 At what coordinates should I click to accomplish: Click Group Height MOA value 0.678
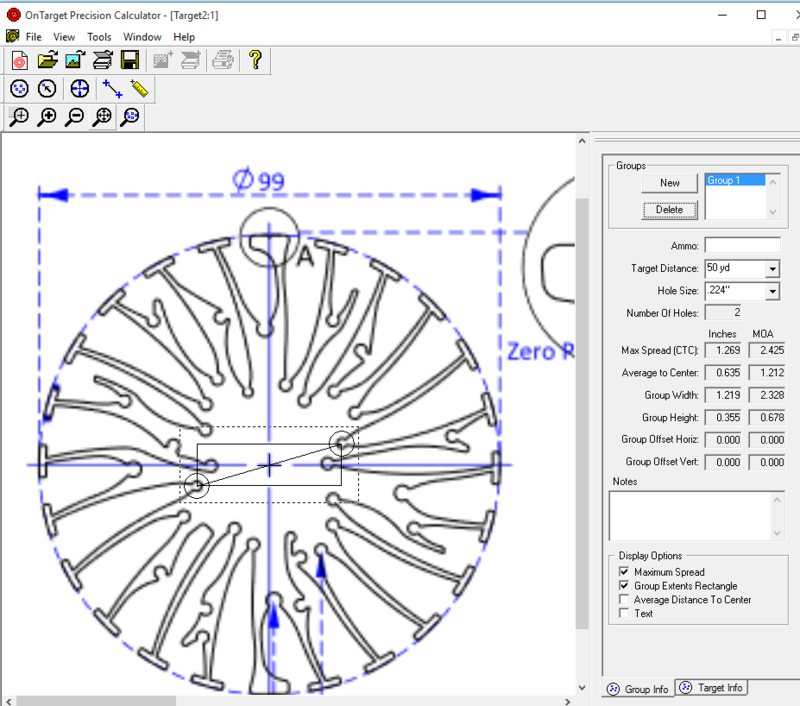click(767, 418)
